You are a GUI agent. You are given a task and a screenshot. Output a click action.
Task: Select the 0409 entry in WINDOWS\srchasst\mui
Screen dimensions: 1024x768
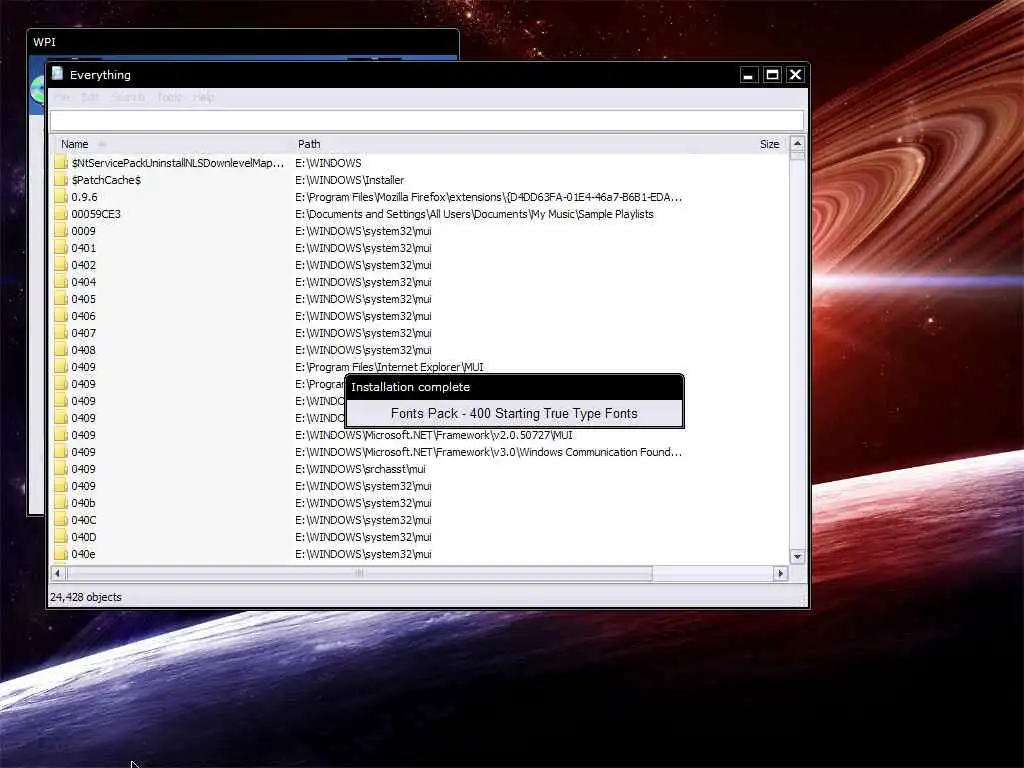(83, 469)
